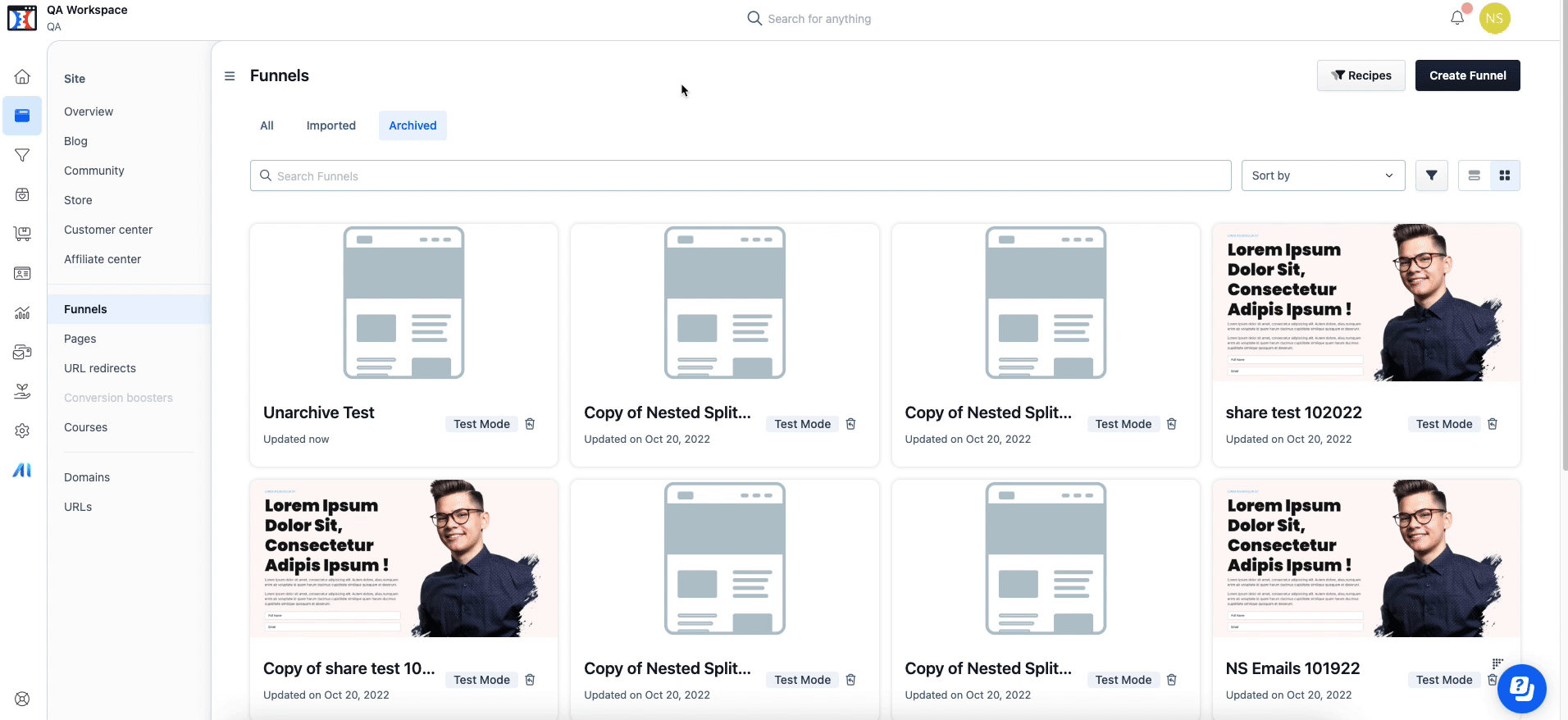
Task: Open the NS user avatar menu
Action: click(x=1494, y=18)
